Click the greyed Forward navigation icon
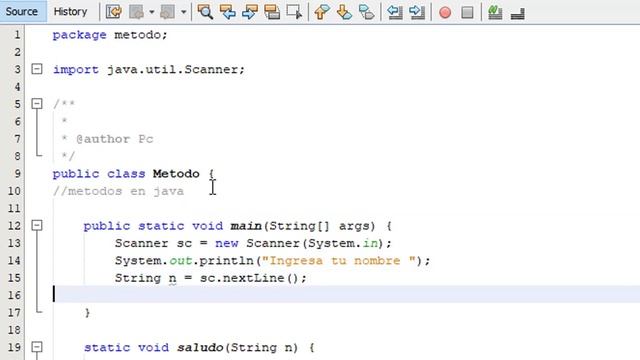Screen dimensions: 640x360 click(167, 12)
